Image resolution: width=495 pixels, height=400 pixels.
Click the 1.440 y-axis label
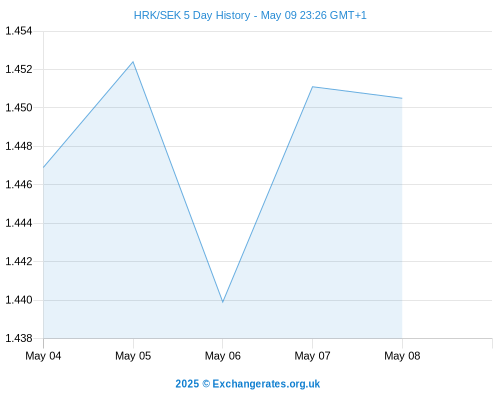tap(19, 300)
